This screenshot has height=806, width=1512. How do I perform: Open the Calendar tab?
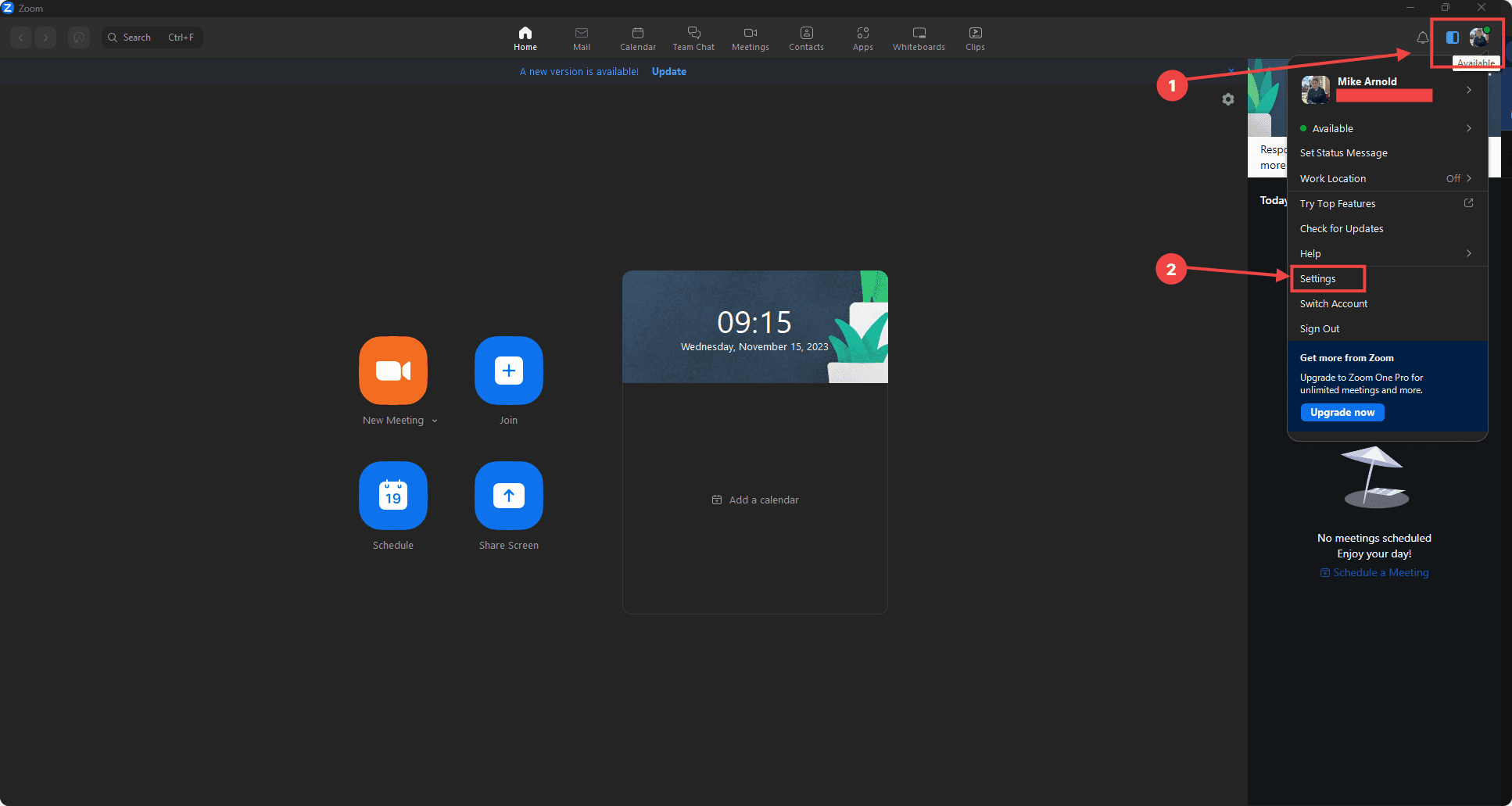click(638, 38)
